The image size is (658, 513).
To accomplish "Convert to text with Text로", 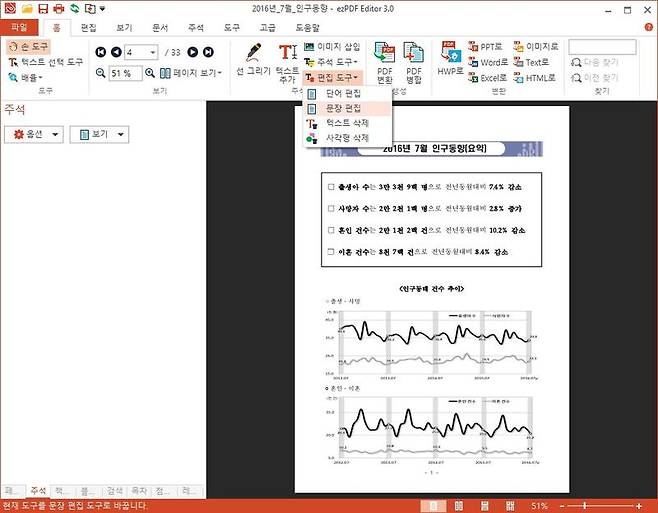I will pyautogui.click(x=531, y=62).
